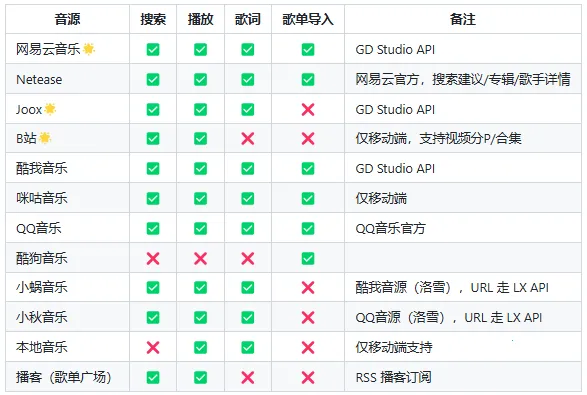Click the 播放 checkmark in Netease row
The width and height of the screenshot is (587, 395).
click(x=200, y=79)
